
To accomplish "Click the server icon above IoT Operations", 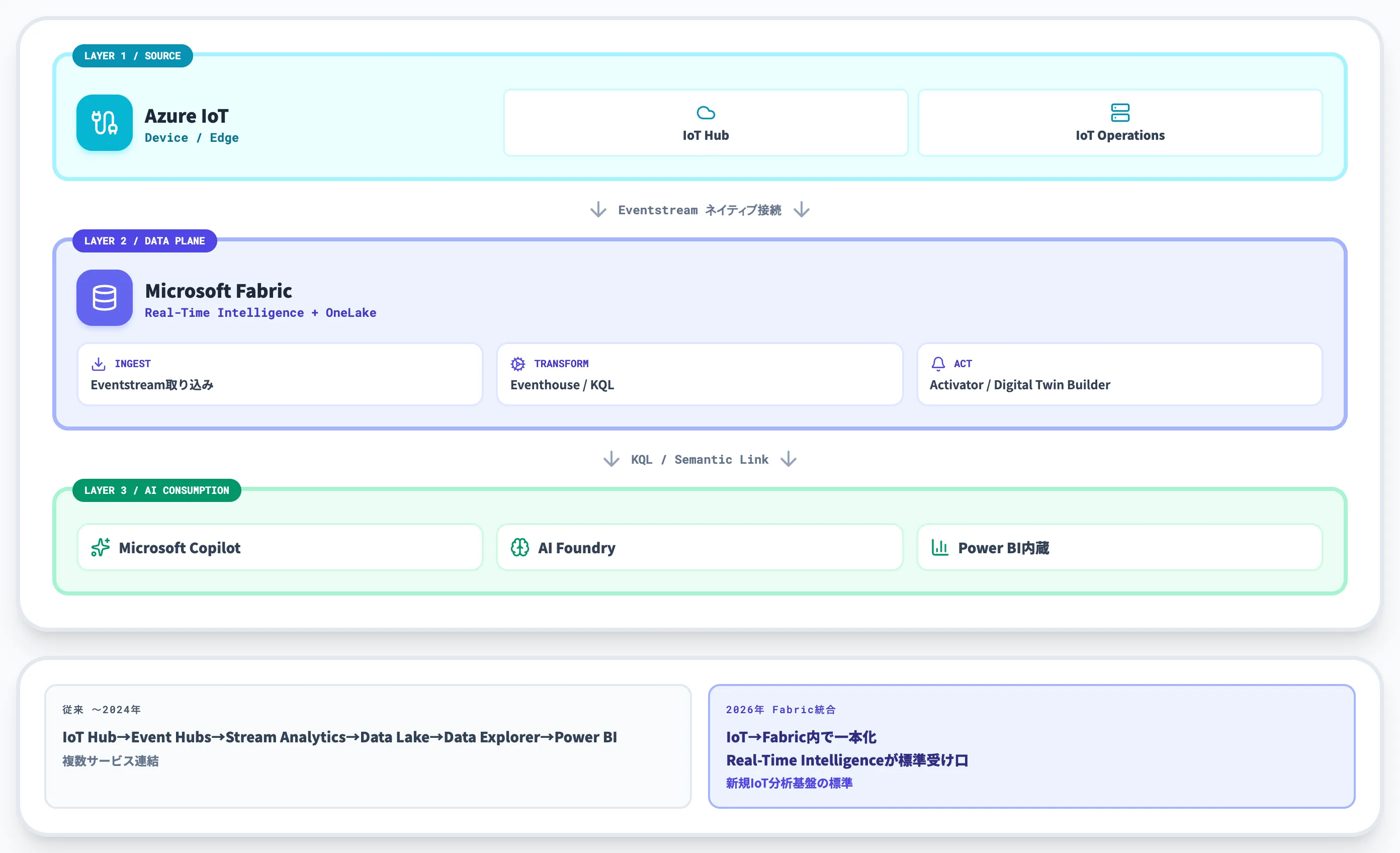I will (x=1120, y=113).
